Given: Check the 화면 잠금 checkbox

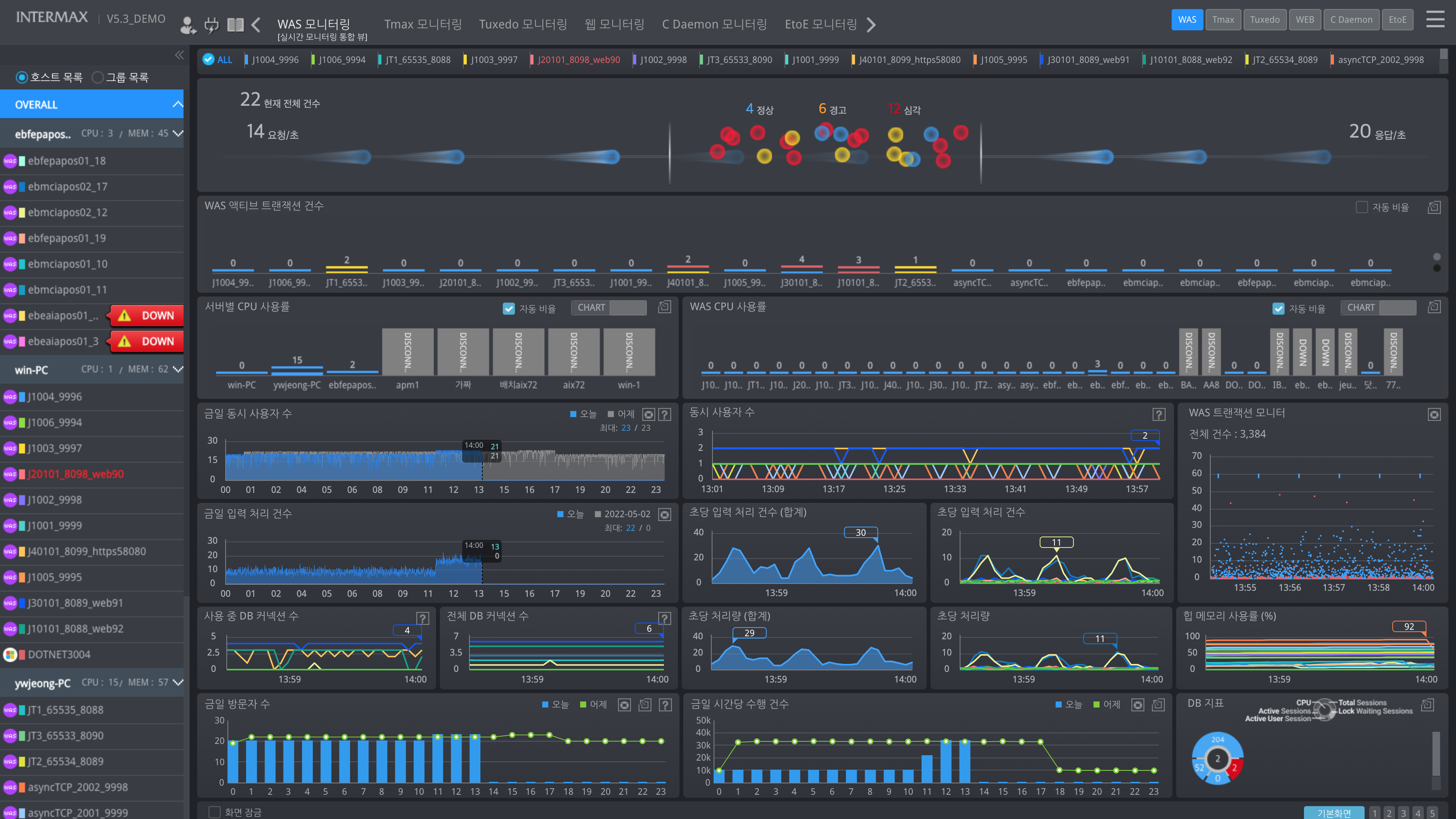Looking at the screenshot, I should [x=214, y=812].
